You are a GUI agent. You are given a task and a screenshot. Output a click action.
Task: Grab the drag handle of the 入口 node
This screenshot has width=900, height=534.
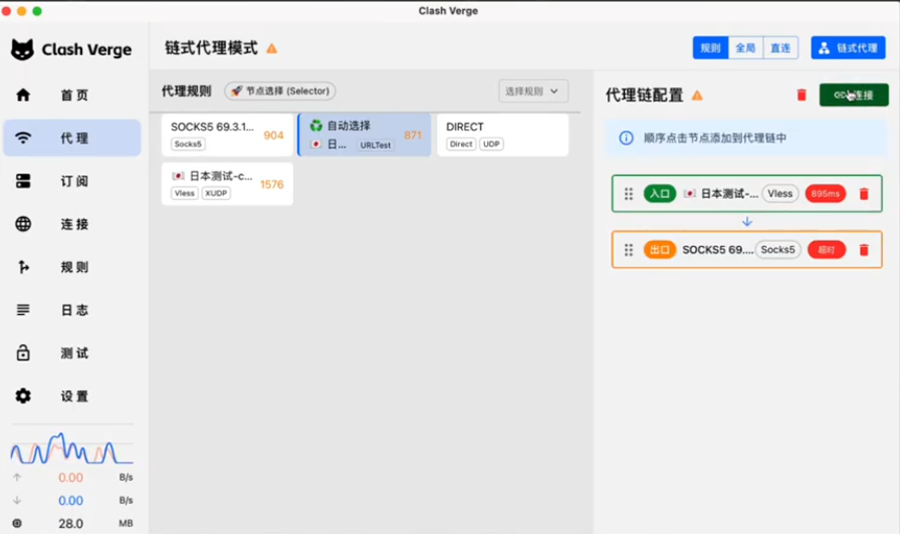[x=629, y=194]
